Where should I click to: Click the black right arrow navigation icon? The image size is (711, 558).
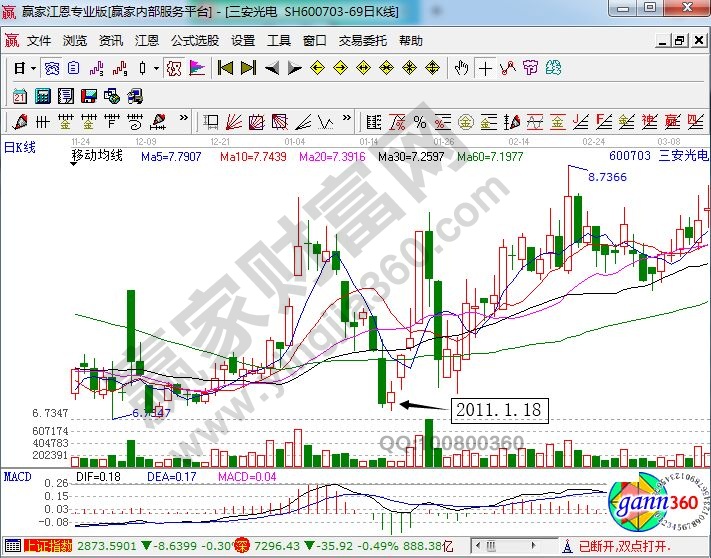pos(294,68)
